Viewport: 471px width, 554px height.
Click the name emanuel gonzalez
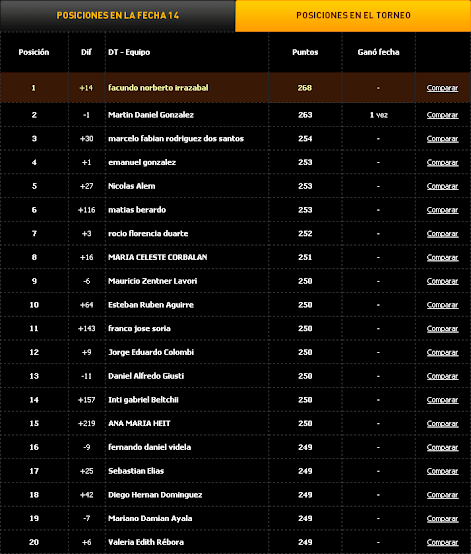[142, 163]
